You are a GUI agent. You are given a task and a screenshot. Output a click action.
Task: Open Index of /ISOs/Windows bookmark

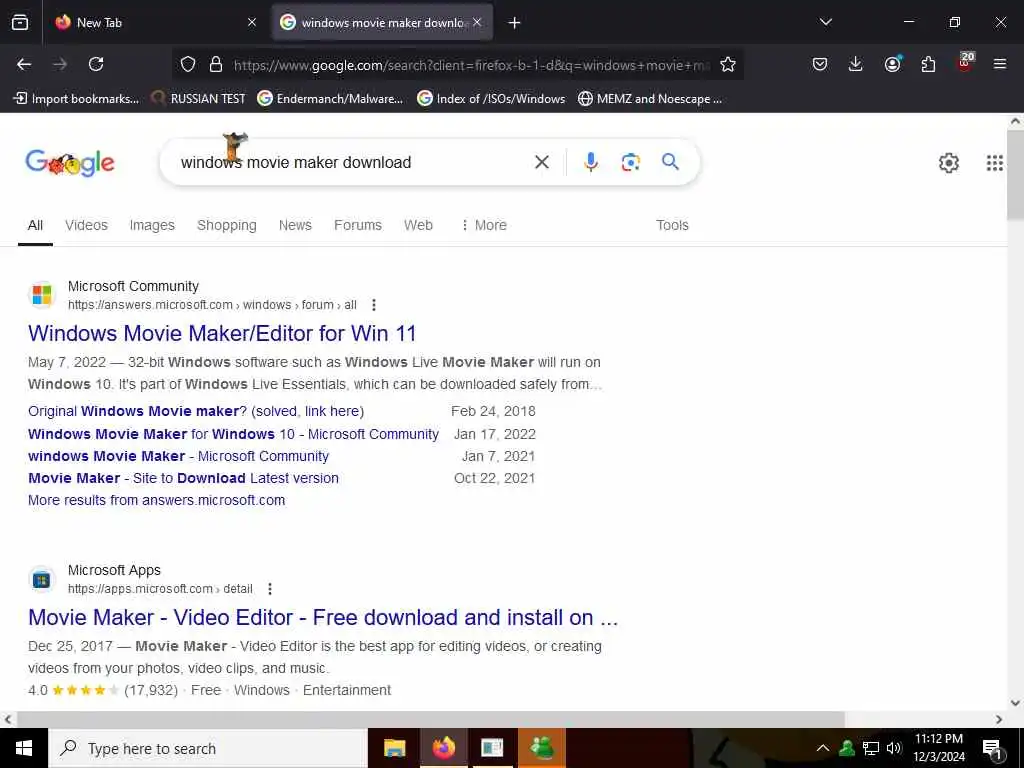click(491, 99)
